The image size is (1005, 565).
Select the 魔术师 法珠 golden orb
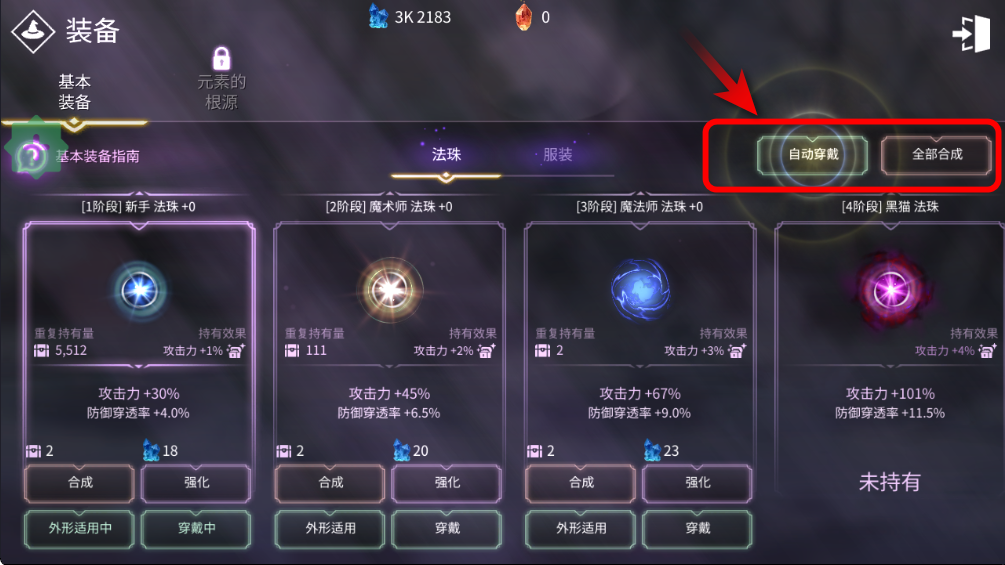tap(390, 290)
